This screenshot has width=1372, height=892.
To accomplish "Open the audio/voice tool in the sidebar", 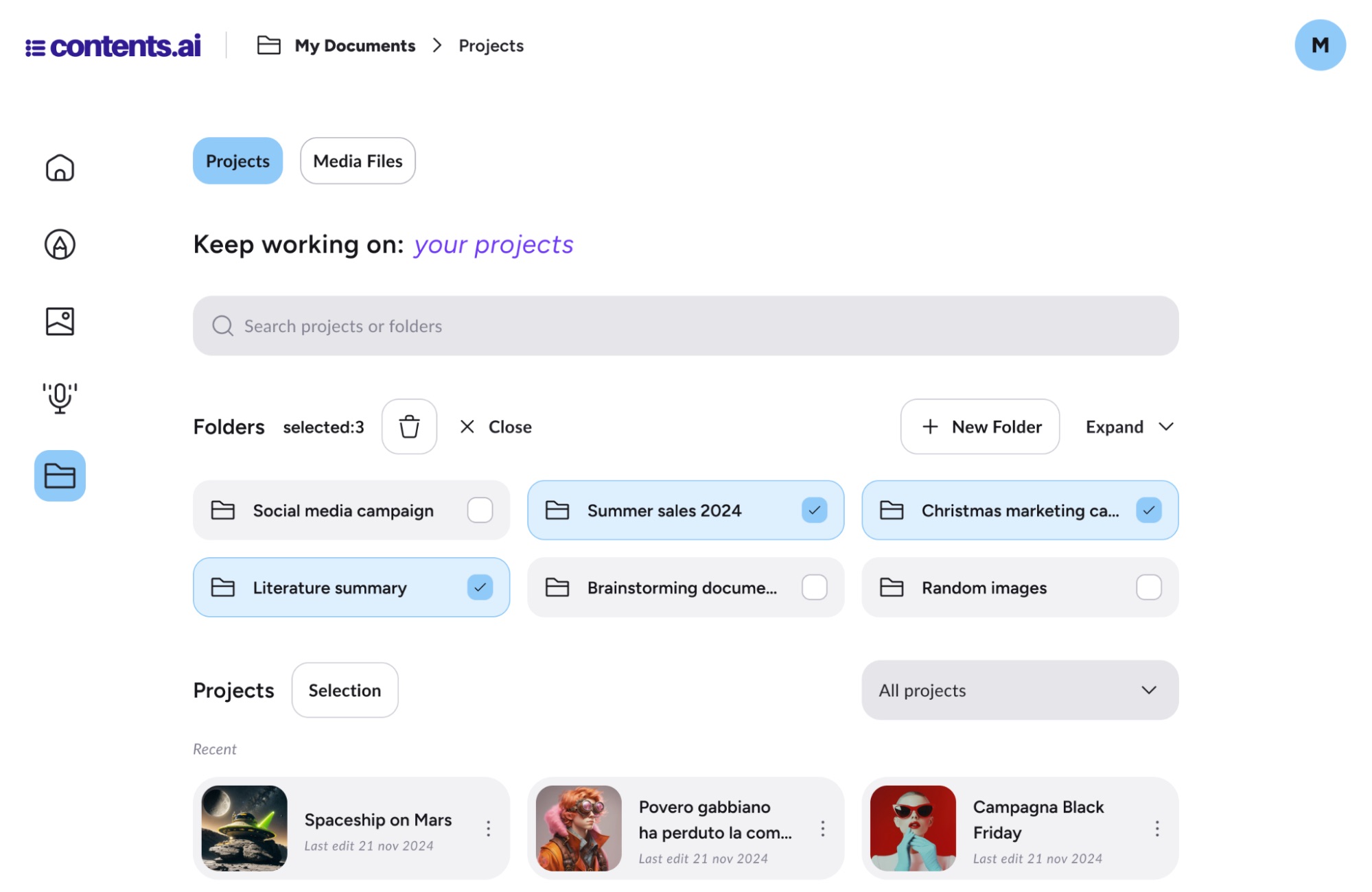I will [59, 397].
